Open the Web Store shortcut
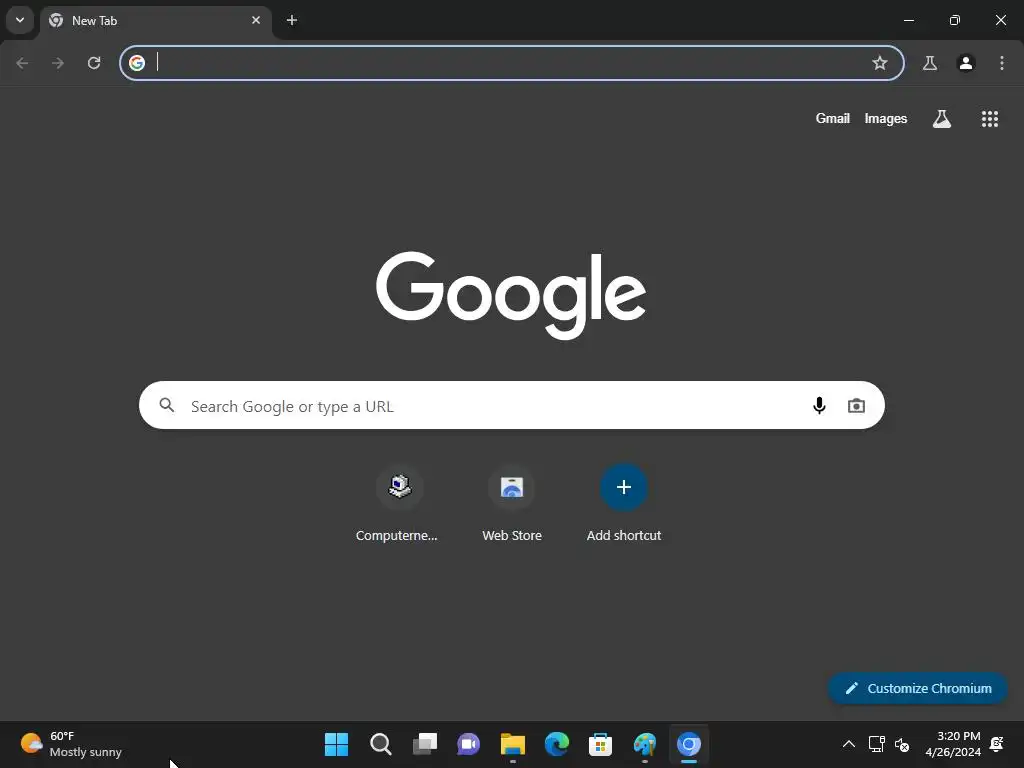The image size is (1024, 768). (x=512, y=504)
